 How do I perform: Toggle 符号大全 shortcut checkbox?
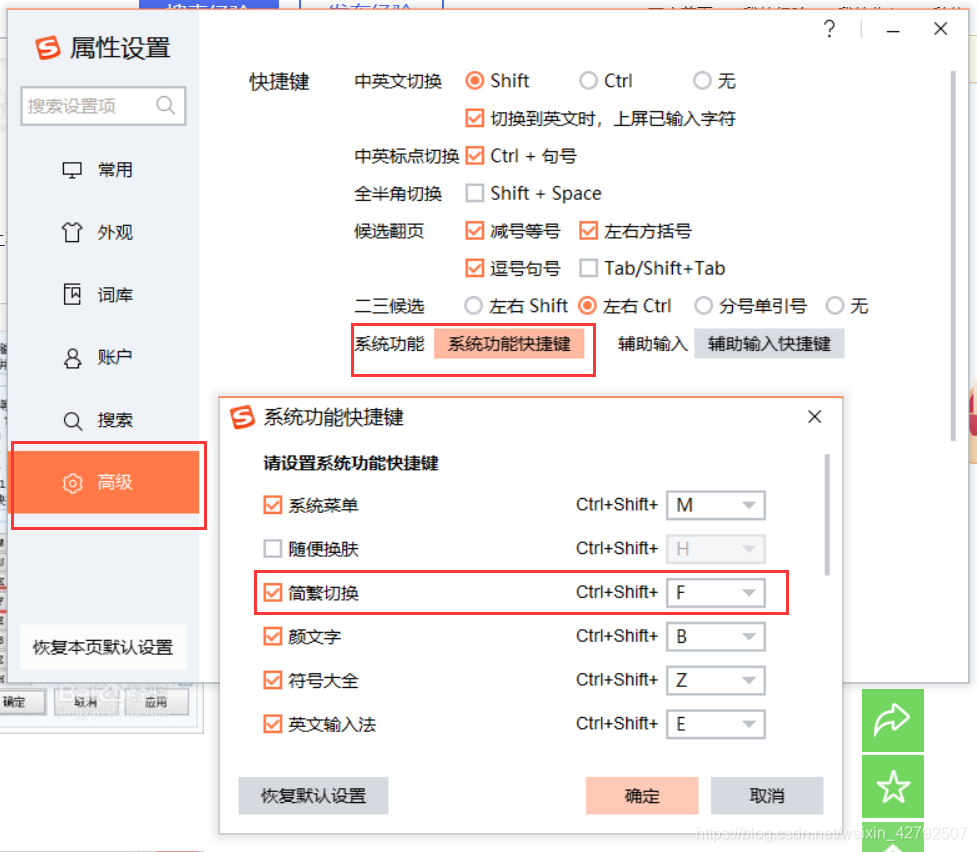272,680
